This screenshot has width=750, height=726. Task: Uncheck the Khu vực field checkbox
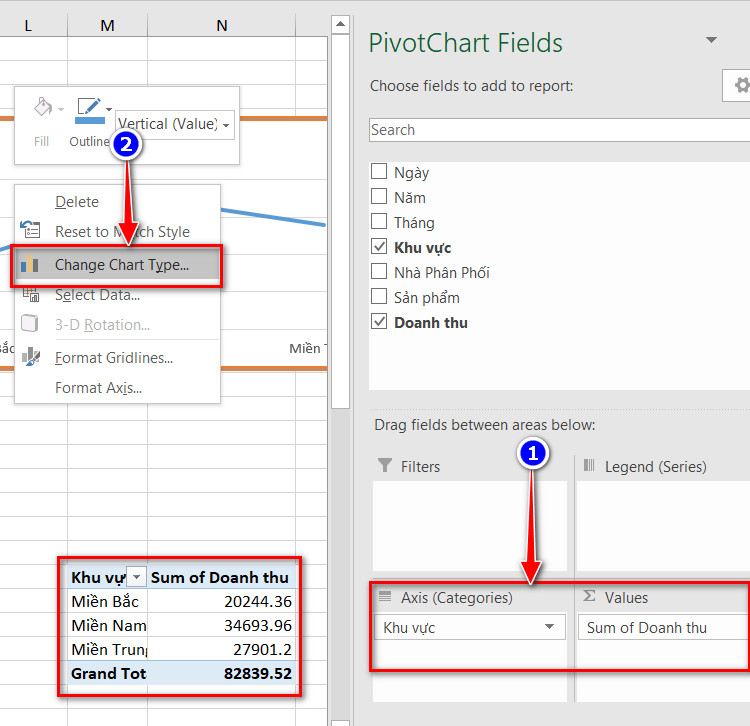click(x=379, y=246)
